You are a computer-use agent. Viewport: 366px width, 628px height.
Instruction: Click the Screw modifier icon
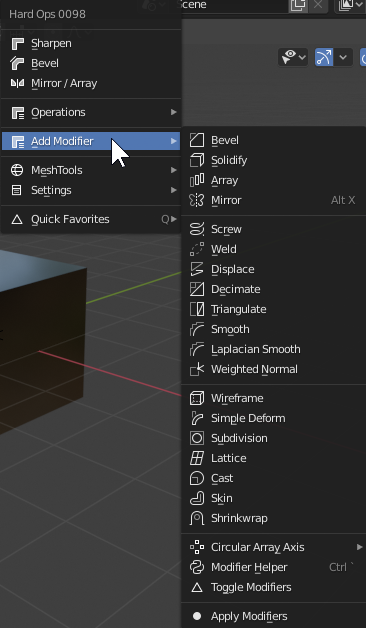pyautogui.click(x=197, y=229)
